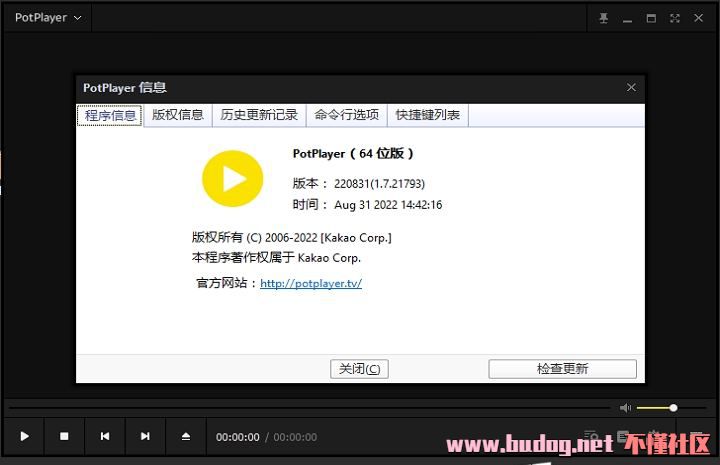The width and height of the screenshot is (720, 465).
Task: Click the build time Aug 31 2022 14:42:16
Action: coord(388,205)
